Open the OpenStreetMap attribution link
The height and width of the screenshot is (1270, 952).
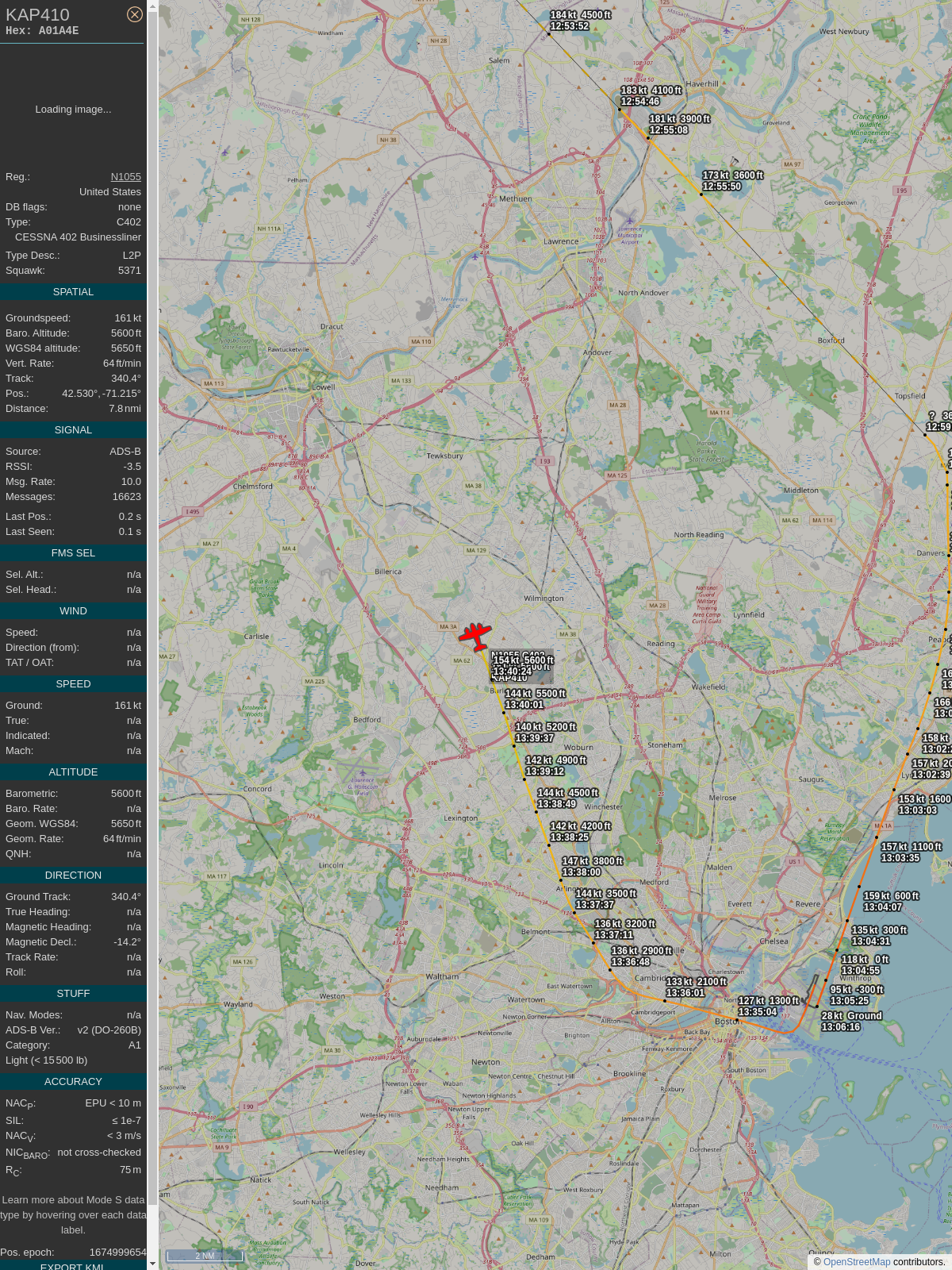pos(857,1262)
